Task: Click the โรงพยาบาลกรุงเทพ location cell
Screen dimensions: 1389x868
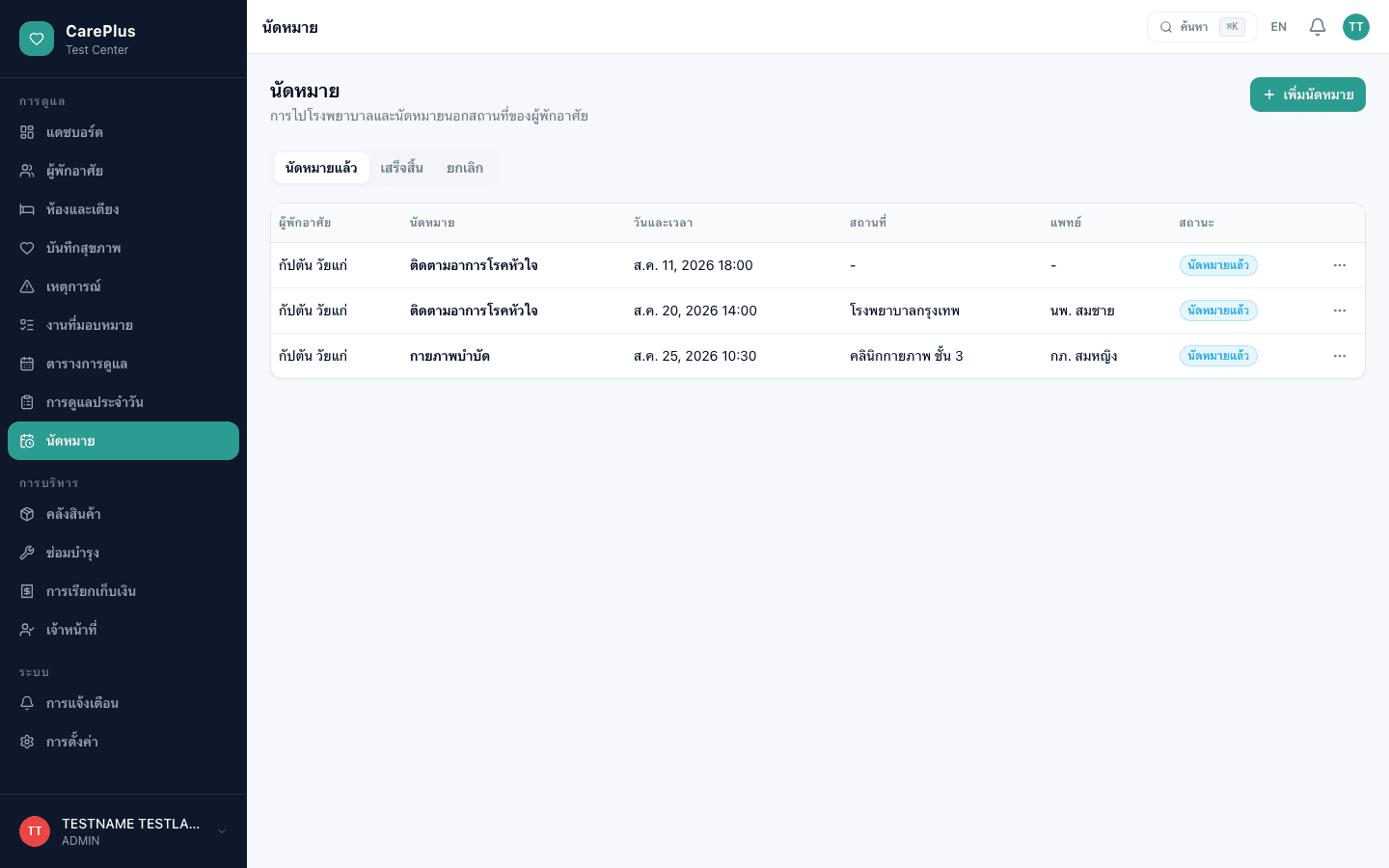Action: 905,311
